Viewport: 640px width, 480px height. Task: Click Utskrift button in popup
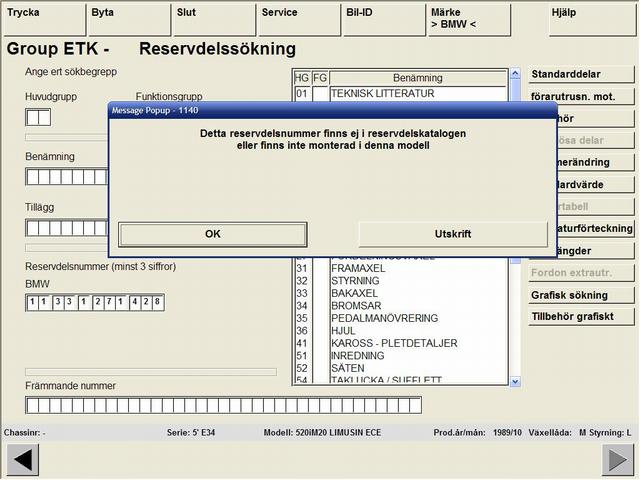point(452,234)
